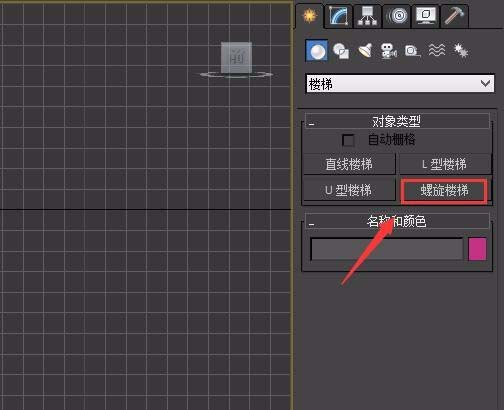Image resolution: width=504 pixels, height=410 pixels.
Task: Select the Helpers tape measure icon
Action: (x=413, y=51)
